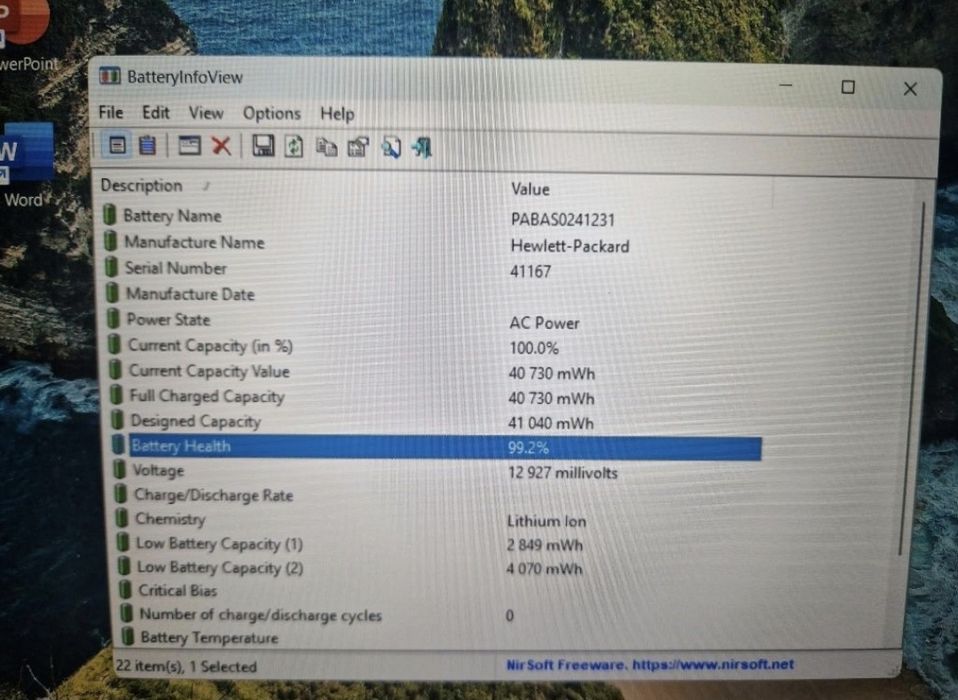Viewport: 958px width, 700px height.
Task: Sort by the Description column header
Action: (142, 185)
